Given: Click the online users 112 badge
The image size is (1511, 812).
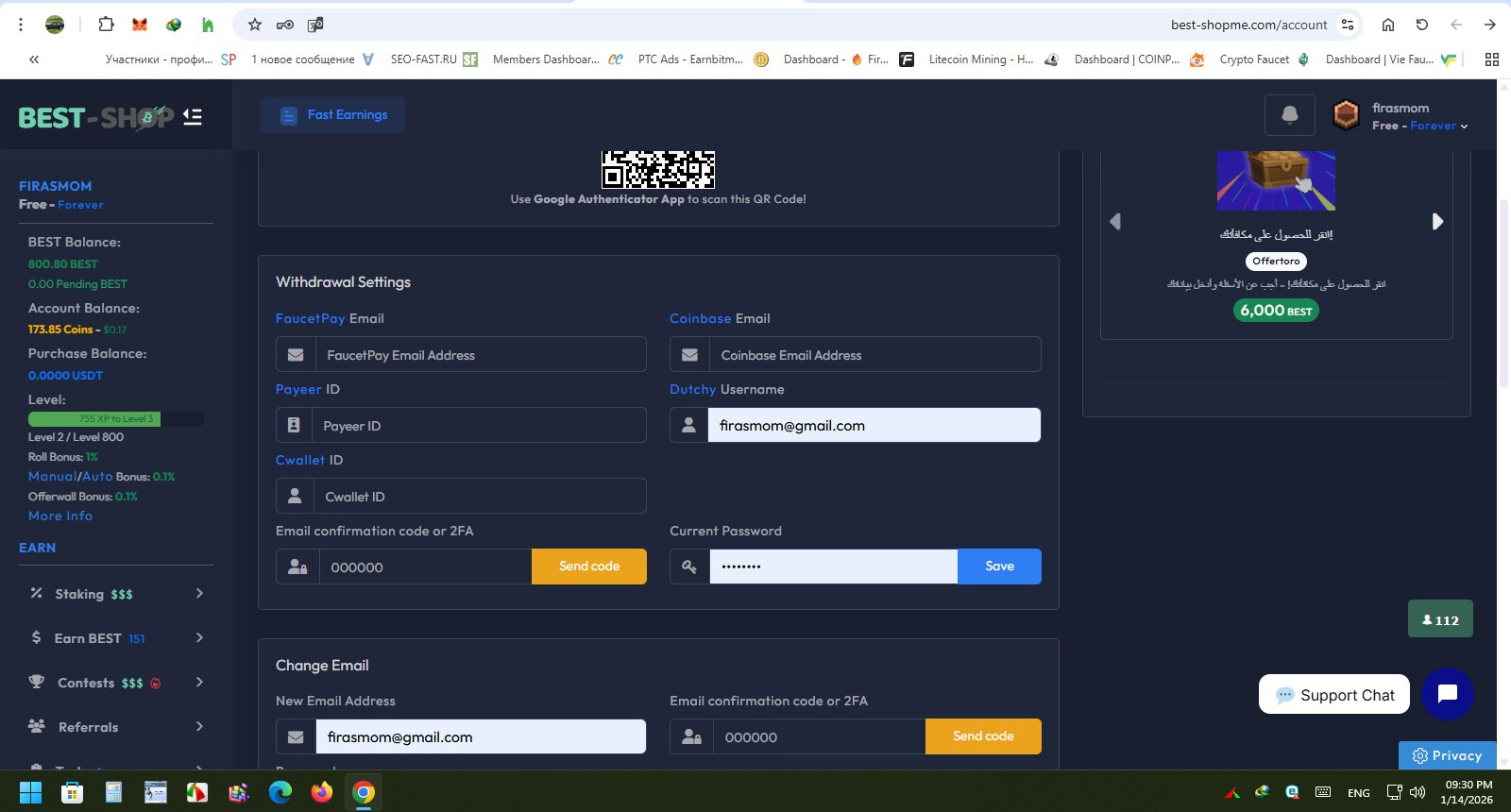Looking at the screenshot, I should (1440, 619).
